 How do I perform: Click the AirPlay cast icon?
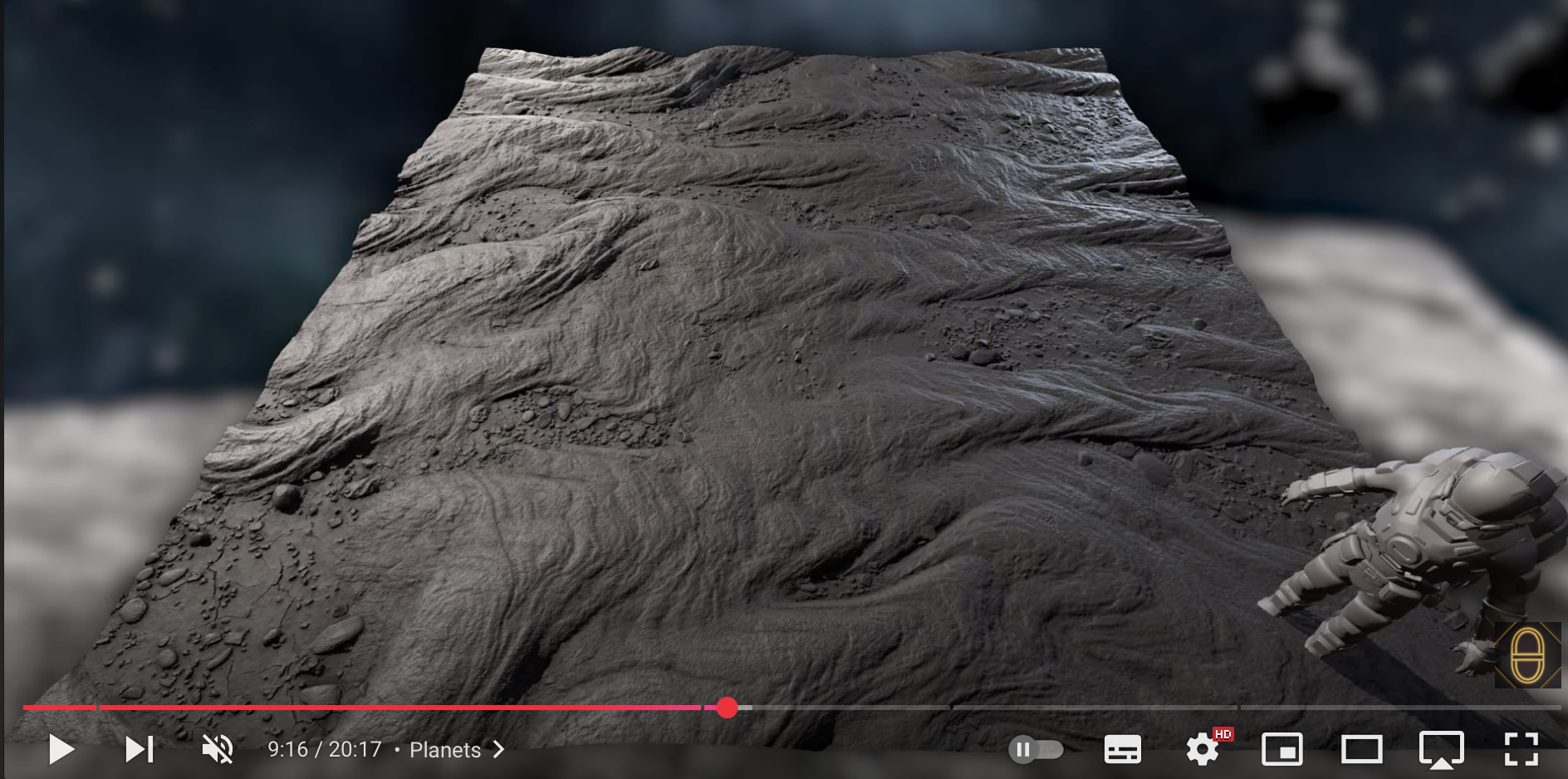pyautogui.click(x=1441, y=750)
